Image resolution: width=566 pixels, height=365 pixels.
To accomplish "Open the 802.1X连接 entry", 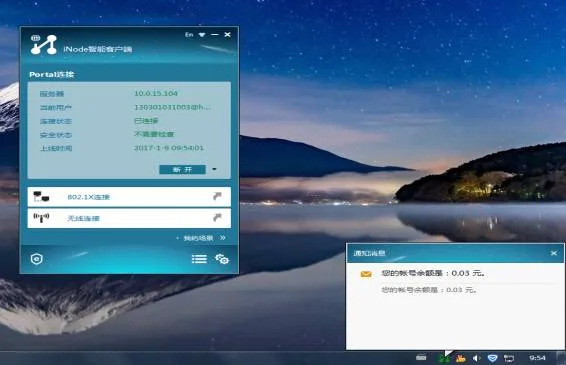I will click(129, 197).
